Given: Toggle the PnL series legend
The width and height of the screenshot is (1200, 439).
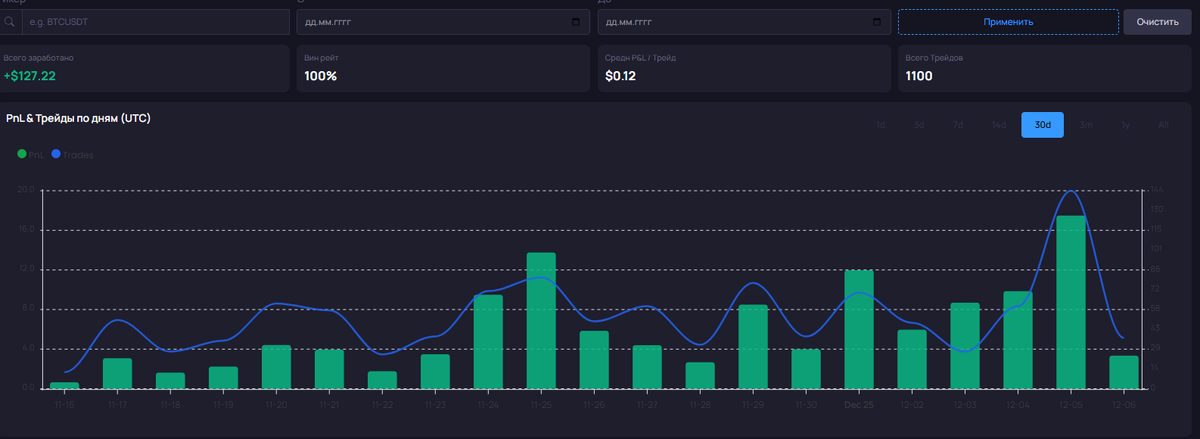Looking at the screenshot, I should (30, 155).
